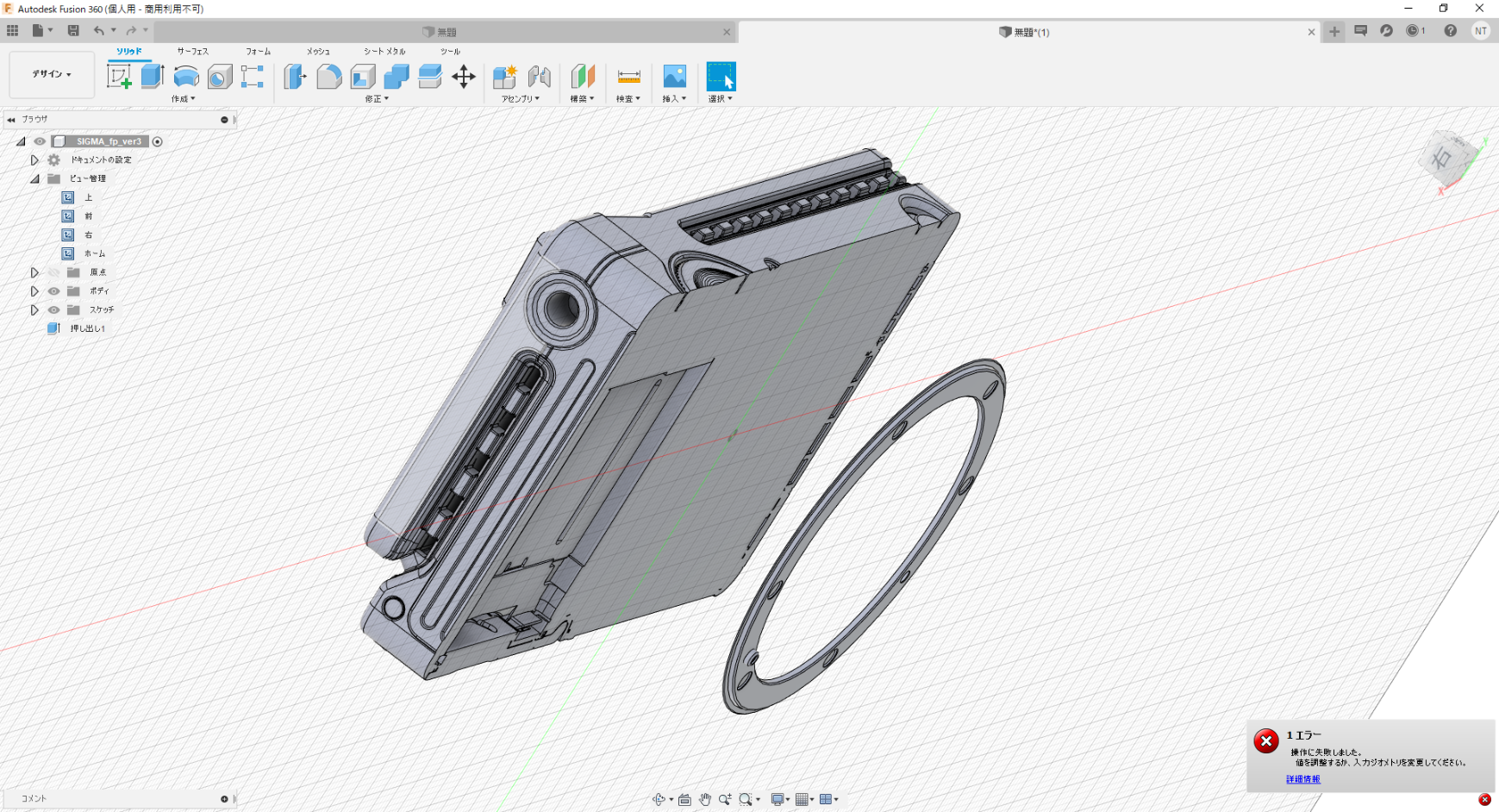Click the New Component icon
Image resolution: width=1499 pixels, height=812 pixels.
point(505,77)
